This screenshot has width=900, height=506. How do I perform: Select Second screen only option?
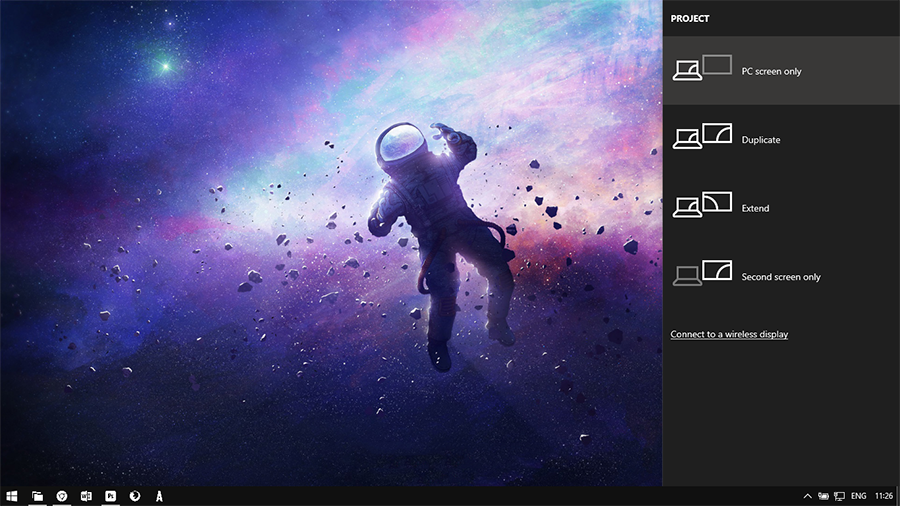tap(781, 276)
